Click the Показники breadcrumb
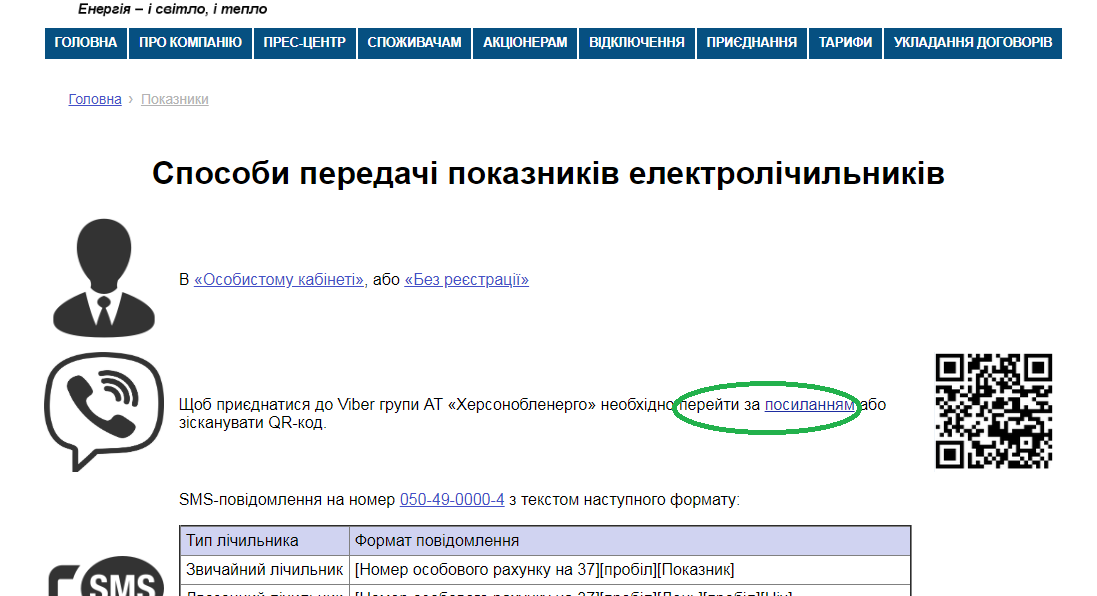Screen dimensions: 1097x596 pos(175,99)
